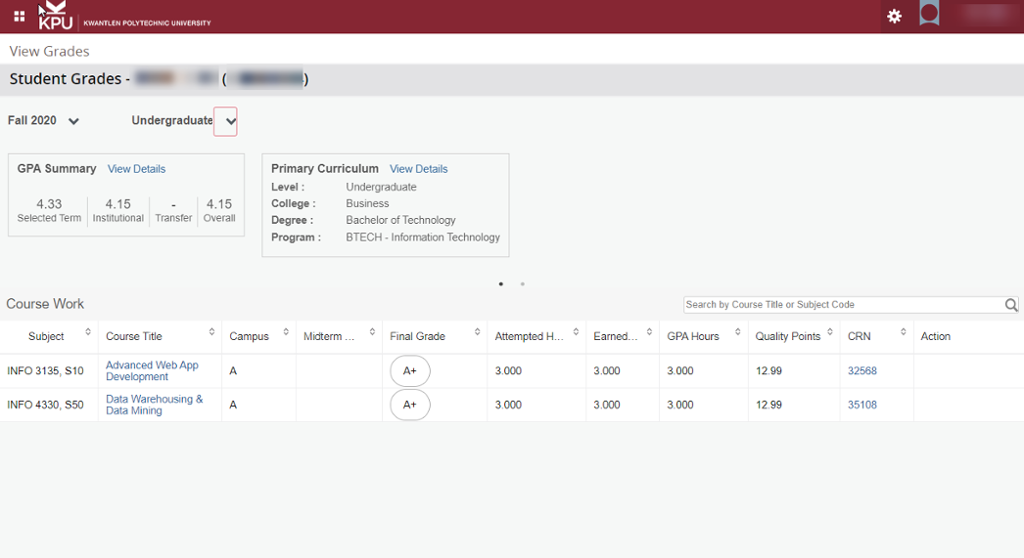The image size is (1024, 558).
Task: Click the course search input field
Action: click(x=842, y=305)
